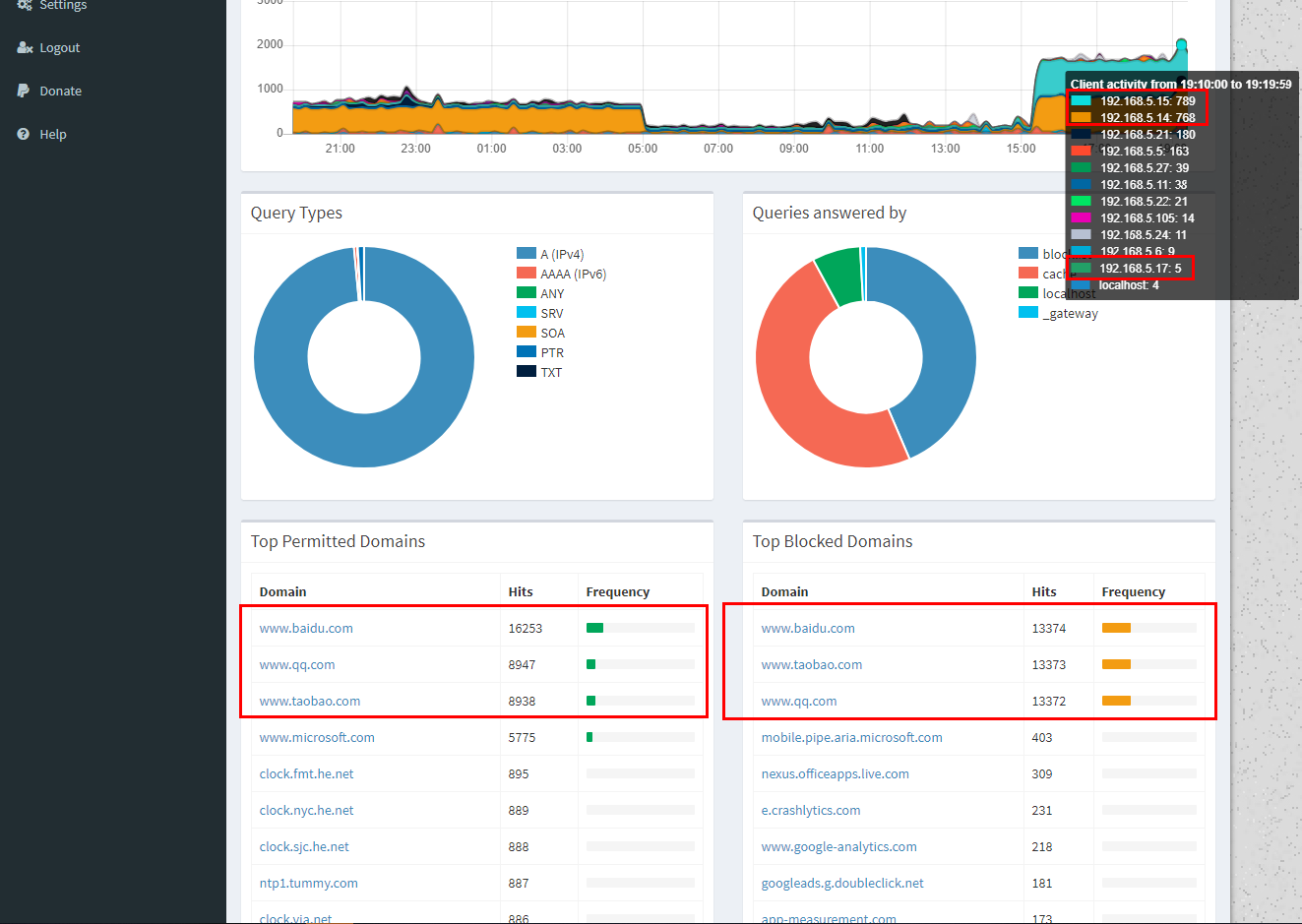The height and width of the screenshot is (924, 1302).
Task: Open e.crashlytics.com blocked domain
Action: pos(811,810)
